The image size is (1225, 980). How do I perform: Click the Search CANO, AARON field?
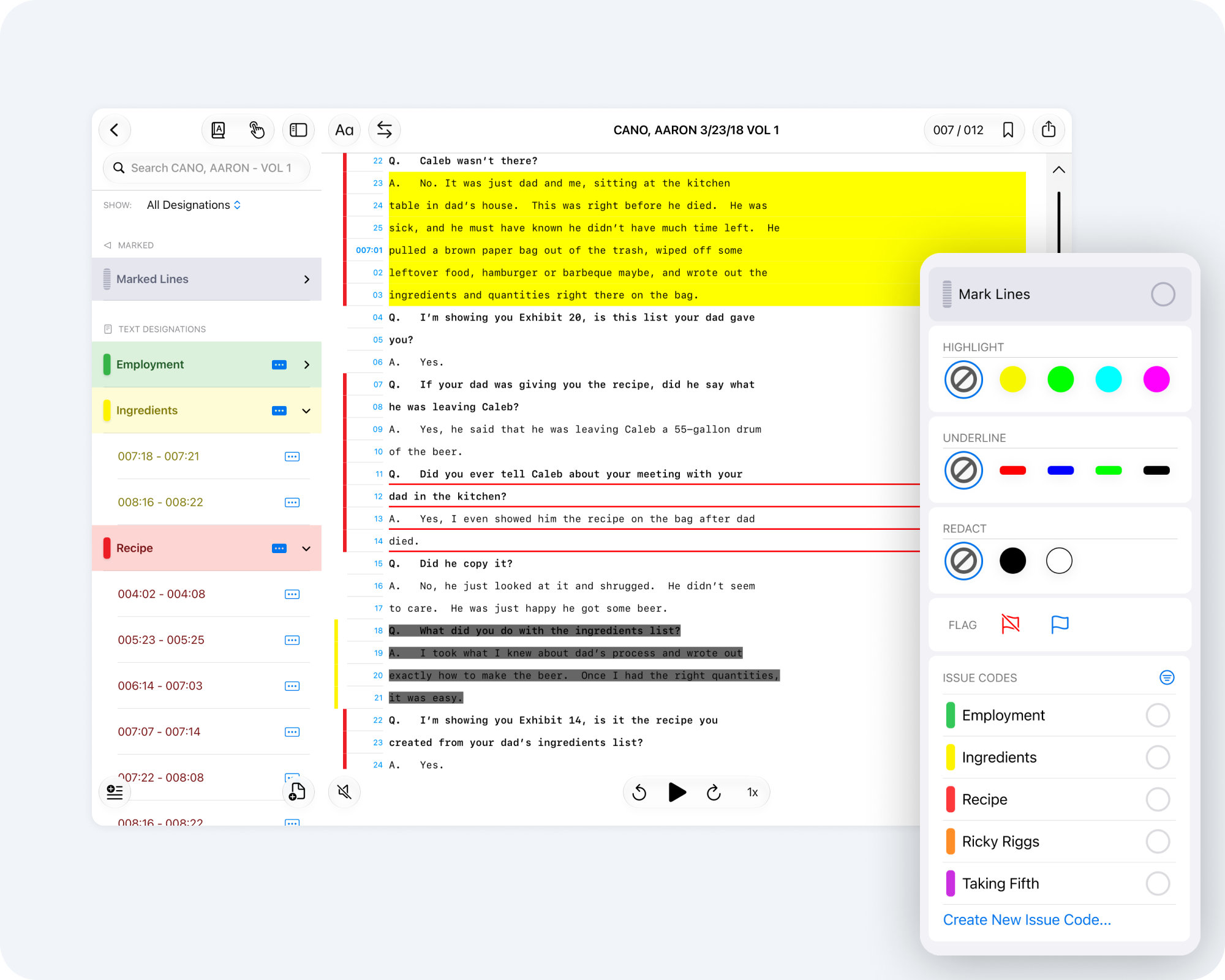tap(206, 168)
